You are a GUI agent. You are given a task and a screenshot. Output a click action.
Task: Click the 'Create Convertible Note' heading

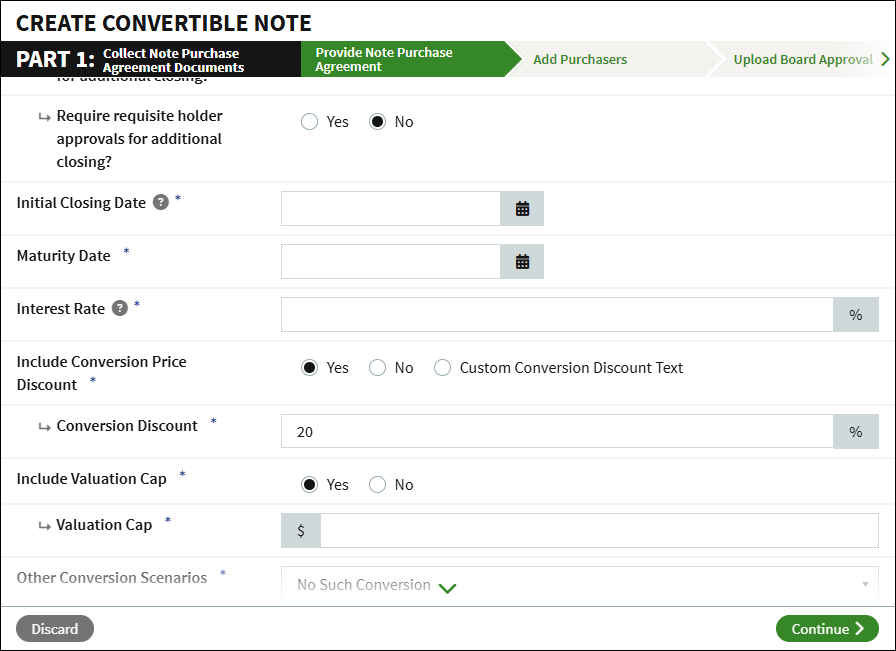coord(164,23)
